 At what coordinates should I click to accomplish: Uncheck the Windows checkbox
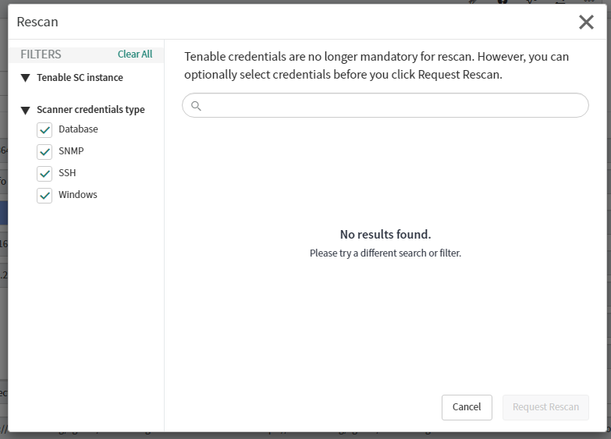pos(44,195)
